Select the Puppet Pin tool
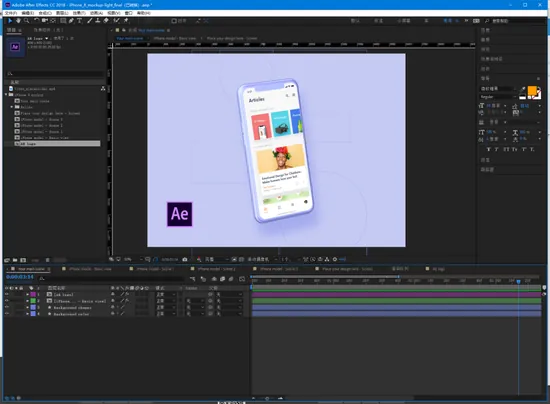This screenshot has width=550, height=404. pyautogui.click(x=126, y=21)
